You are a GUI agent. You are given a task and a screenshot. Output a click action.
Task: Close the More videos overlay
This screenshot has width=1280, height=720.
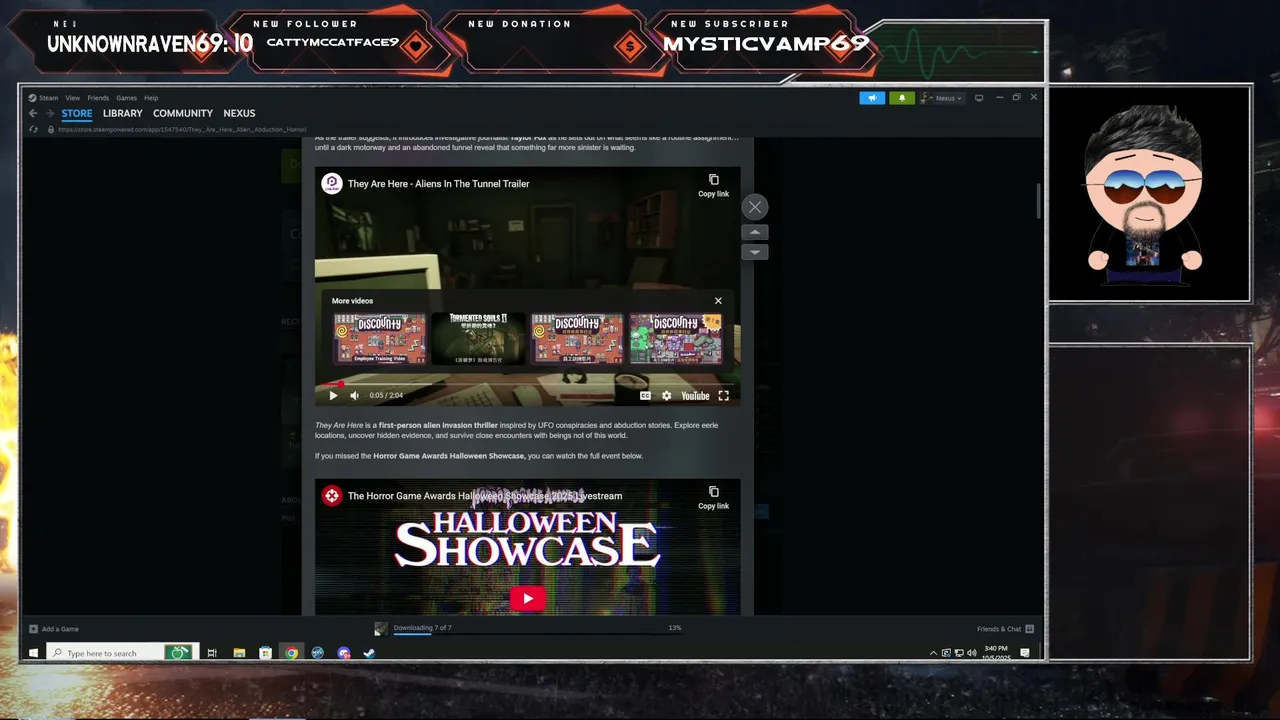pyautogui.click(x=718, y=300)
